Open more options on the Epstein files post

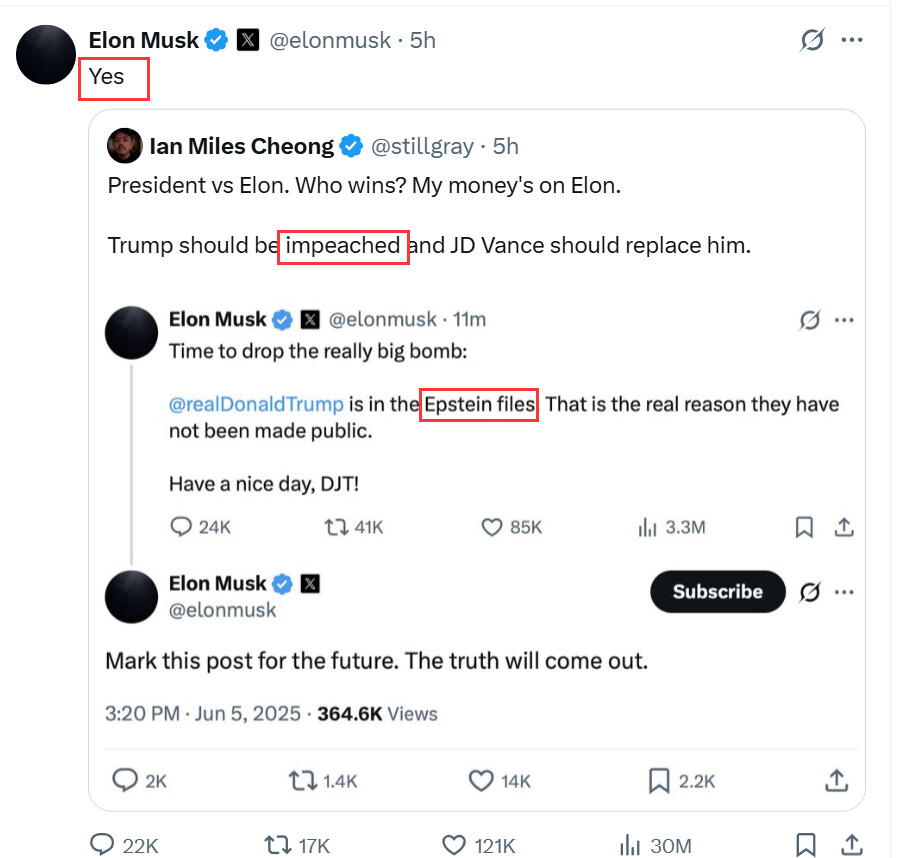pyautogui.click(x=844, y=320)
